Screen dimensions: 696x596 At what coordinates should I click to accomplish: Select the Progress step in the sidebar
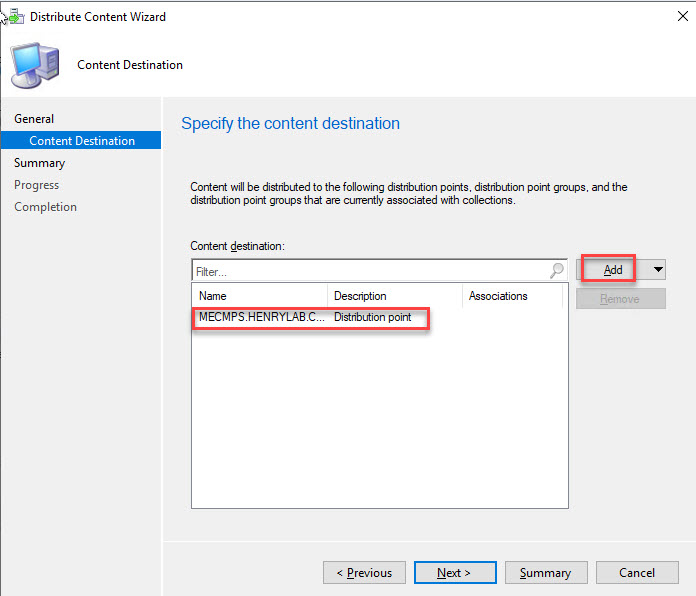[x=36, y=185]
